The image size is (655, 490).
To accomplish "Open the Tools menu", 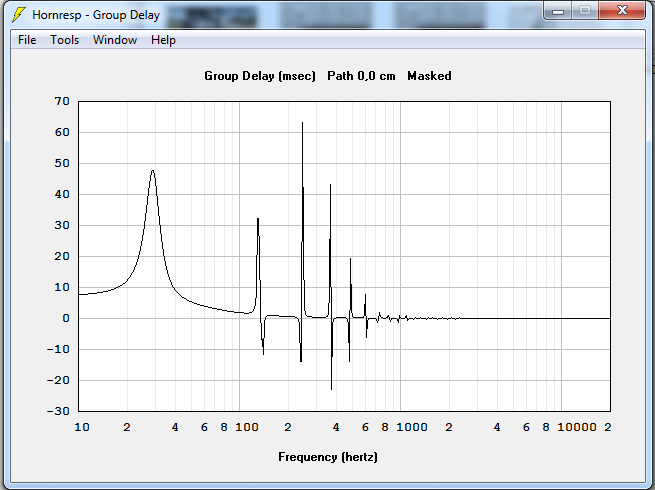I will tap(64, 40).
